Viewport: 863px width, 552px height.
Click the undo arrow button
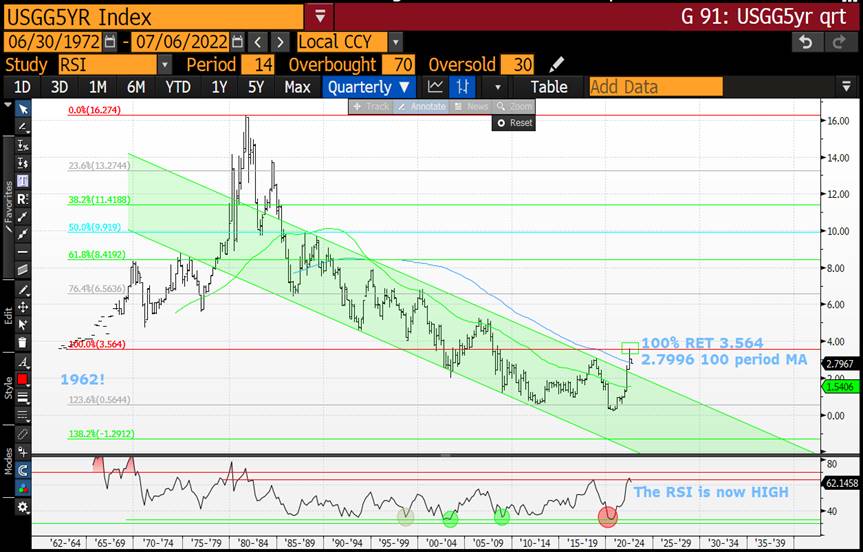806,42
